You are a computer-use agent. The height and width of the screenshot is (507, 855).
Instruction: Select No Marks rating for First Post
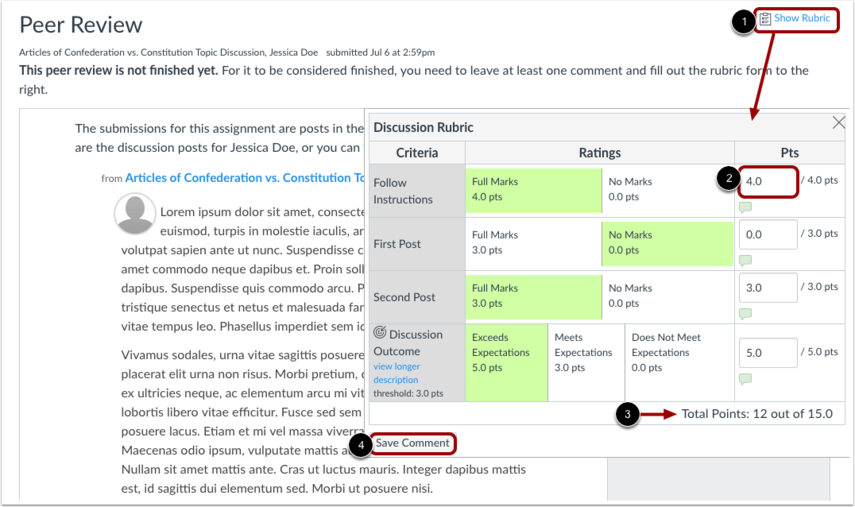click(x=668, y=243)
